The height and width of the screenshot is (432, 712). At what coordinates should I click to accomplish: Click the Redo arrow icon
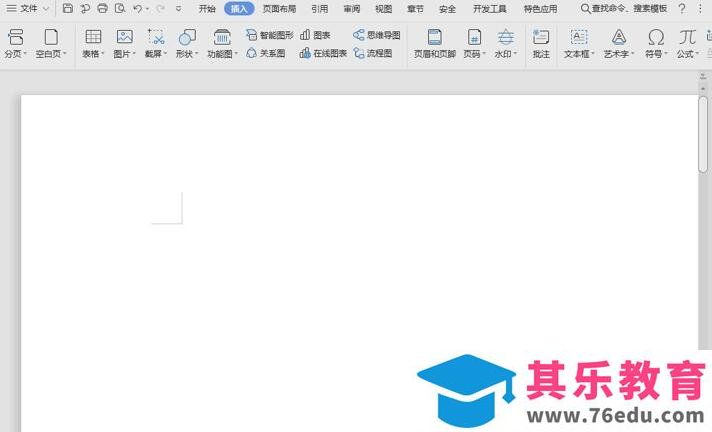[160, 8]
